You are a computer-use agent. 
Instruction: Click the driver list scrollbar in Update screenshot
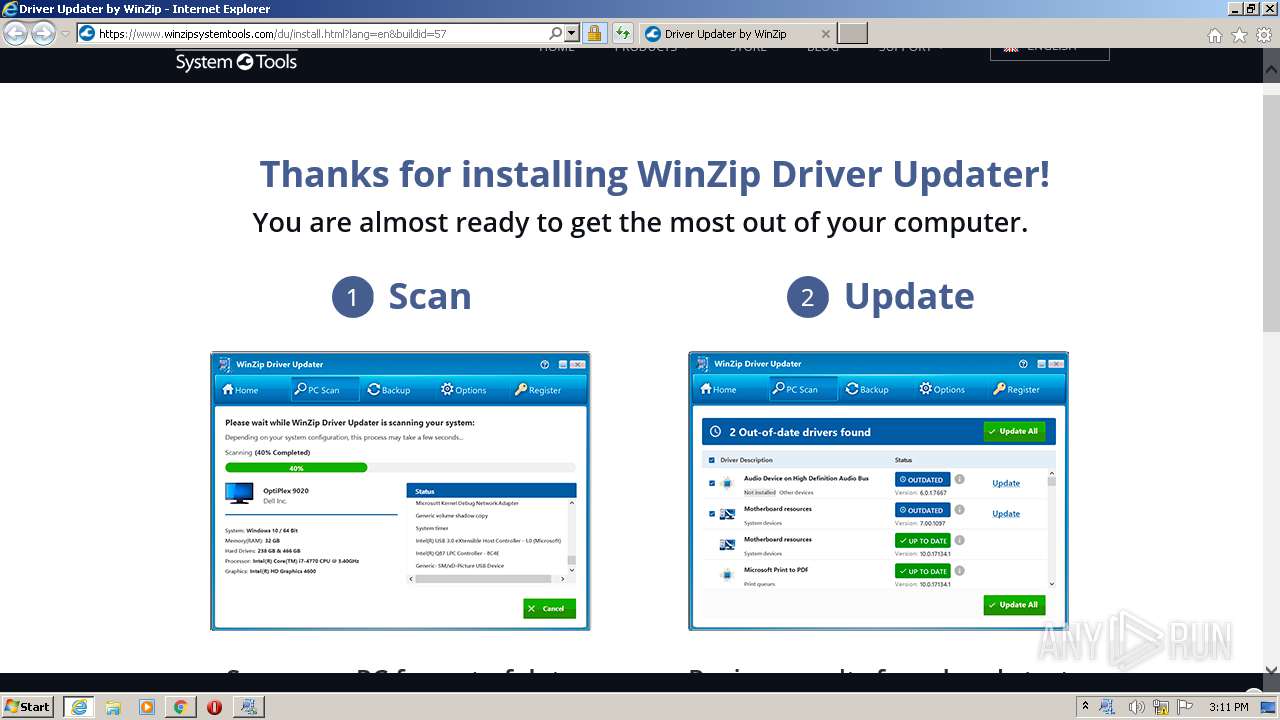point(1051,530)
